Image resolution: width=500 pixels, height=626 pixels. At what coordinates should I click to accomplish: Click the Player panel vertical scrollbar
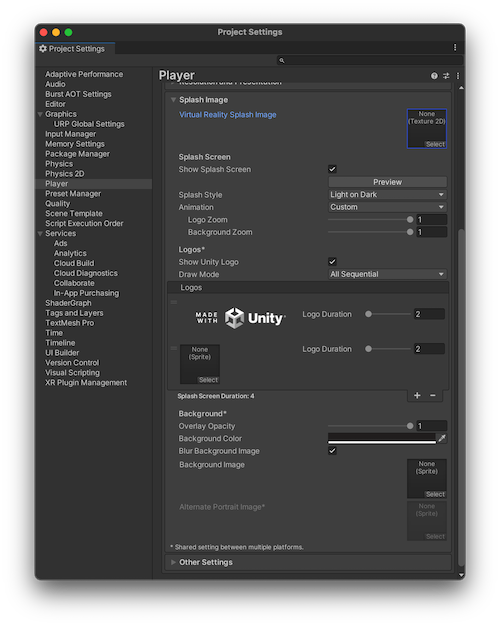tap(461, 397)
